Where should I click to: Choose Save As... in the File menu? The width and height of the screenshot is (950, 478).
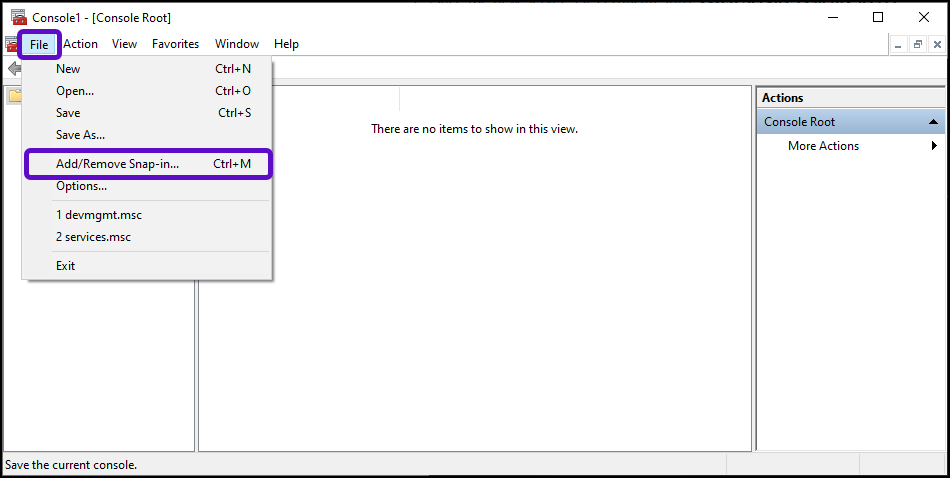pos(80,135)
